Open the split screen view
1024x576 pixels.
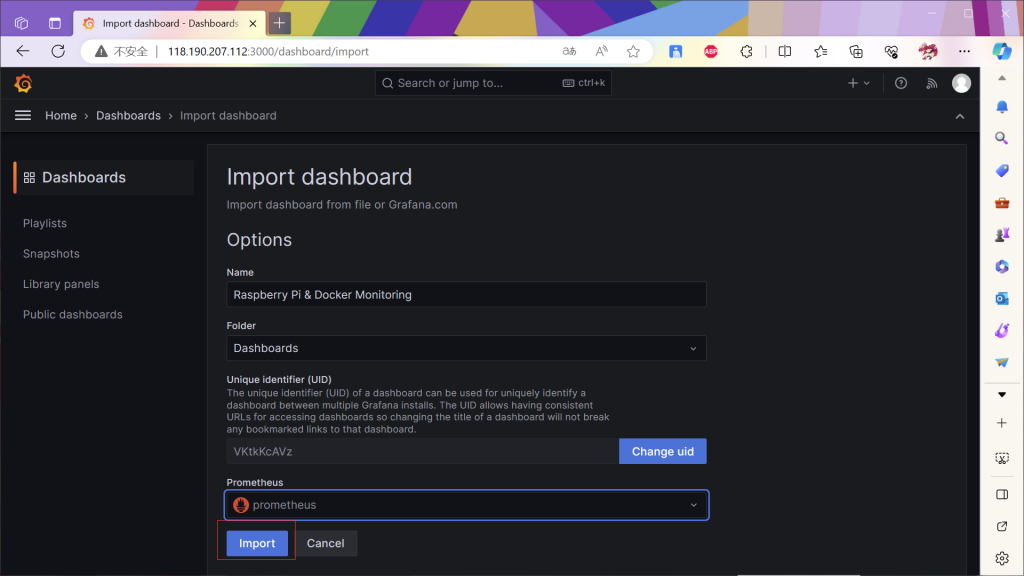pyautogui.click(x=784, y=52)
